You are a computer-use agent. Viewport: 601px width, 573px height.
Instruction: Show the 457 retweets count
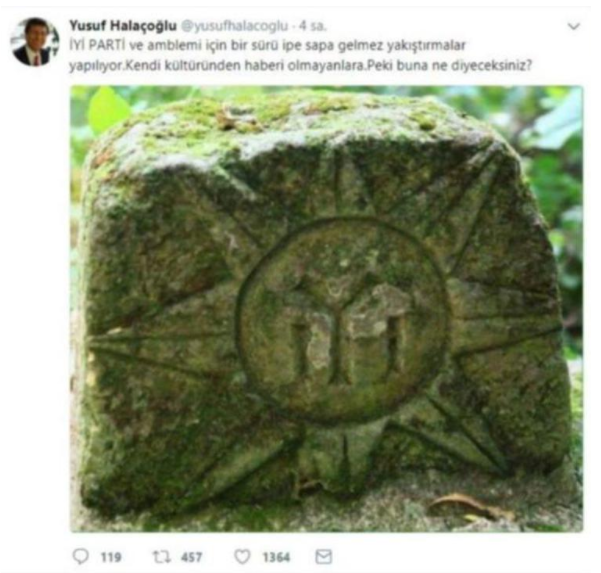(192, 557)
